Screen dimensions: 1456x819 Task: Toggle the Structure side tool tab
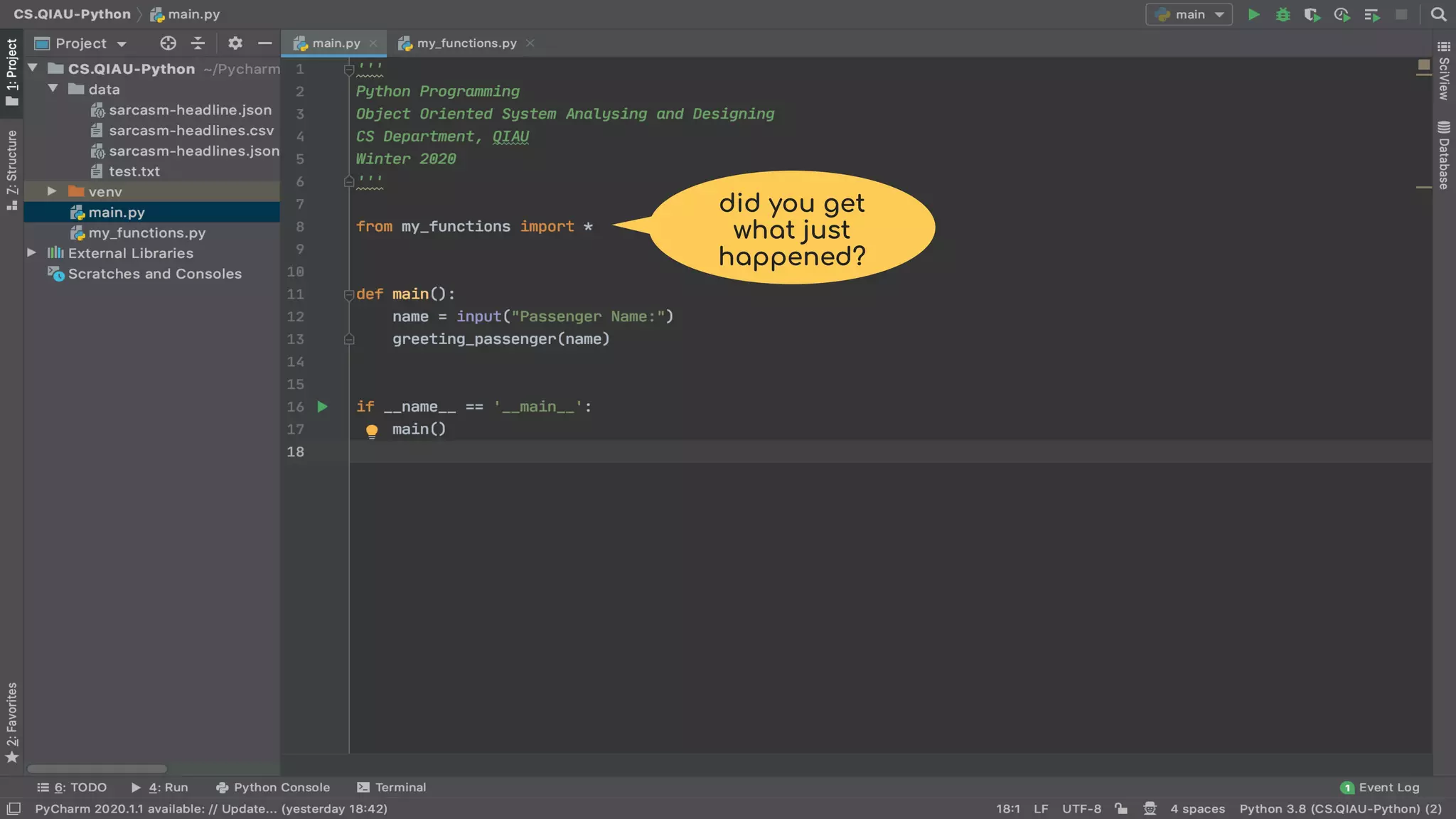click(11, 169)
